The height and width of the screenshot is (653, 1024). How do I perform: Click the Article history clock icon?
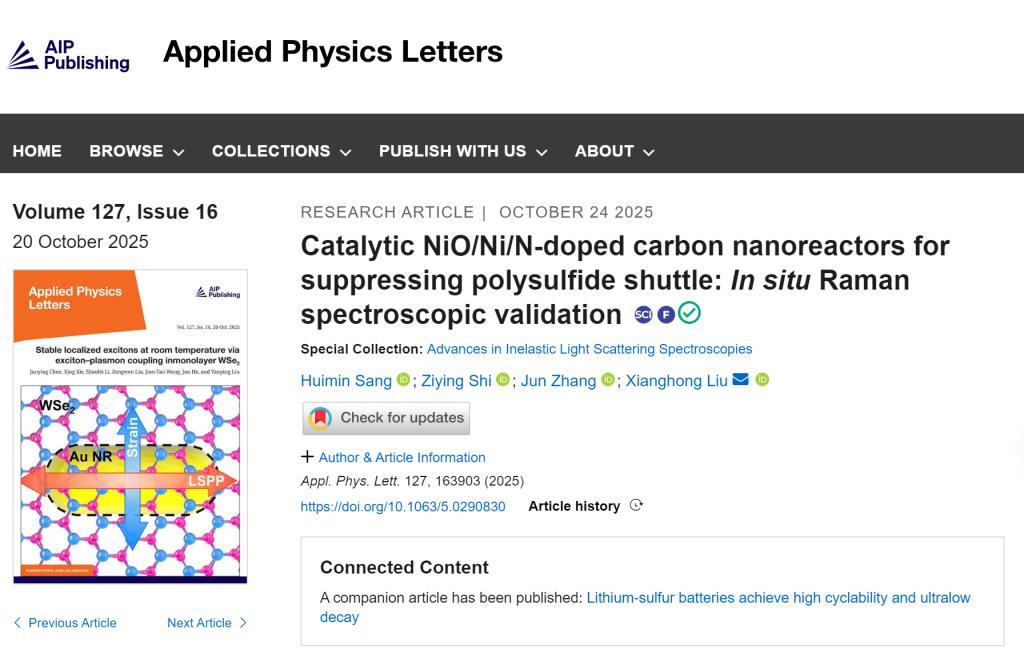point(636,506)
